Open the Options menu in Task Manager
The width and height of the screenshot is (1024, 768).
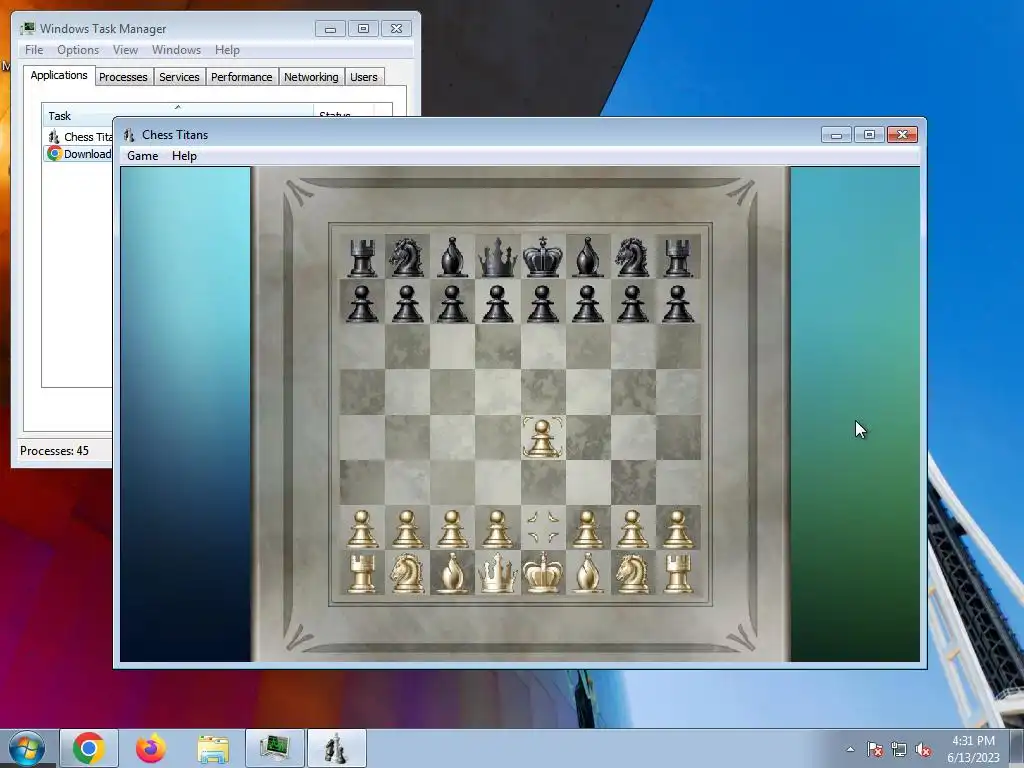(x=78, y=50)
